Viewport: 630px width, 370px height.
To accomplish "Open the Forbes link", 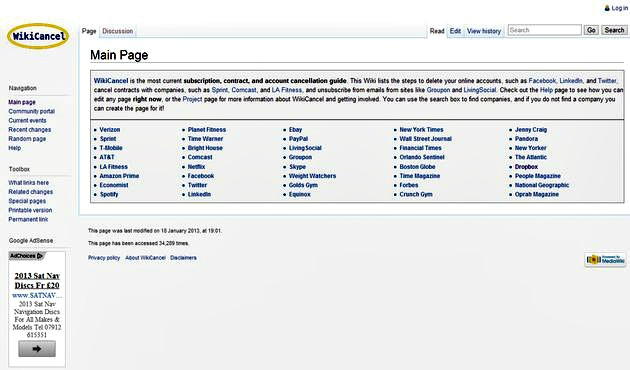I will (x=409, y=185).
